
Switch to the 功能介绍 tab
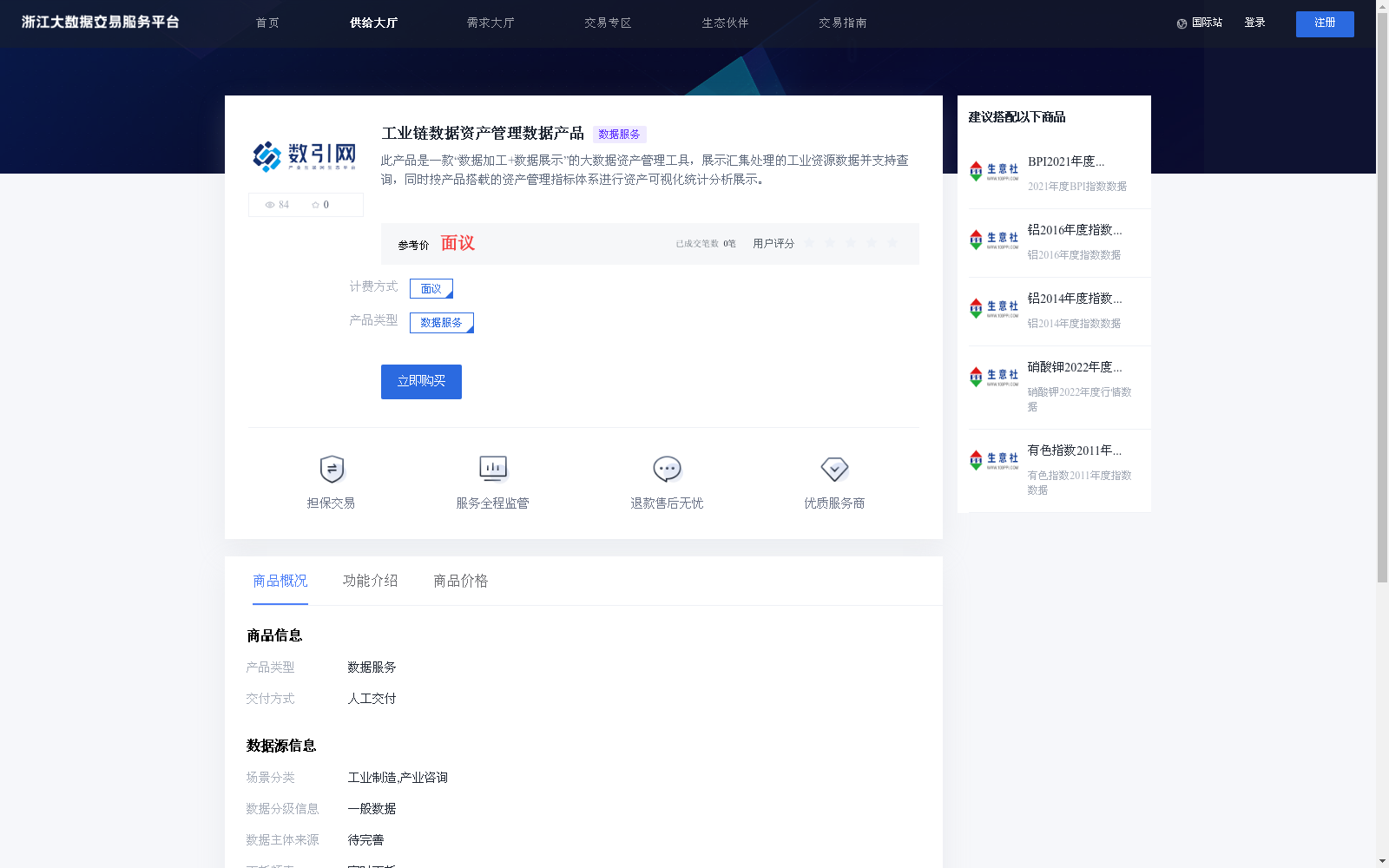371,581
